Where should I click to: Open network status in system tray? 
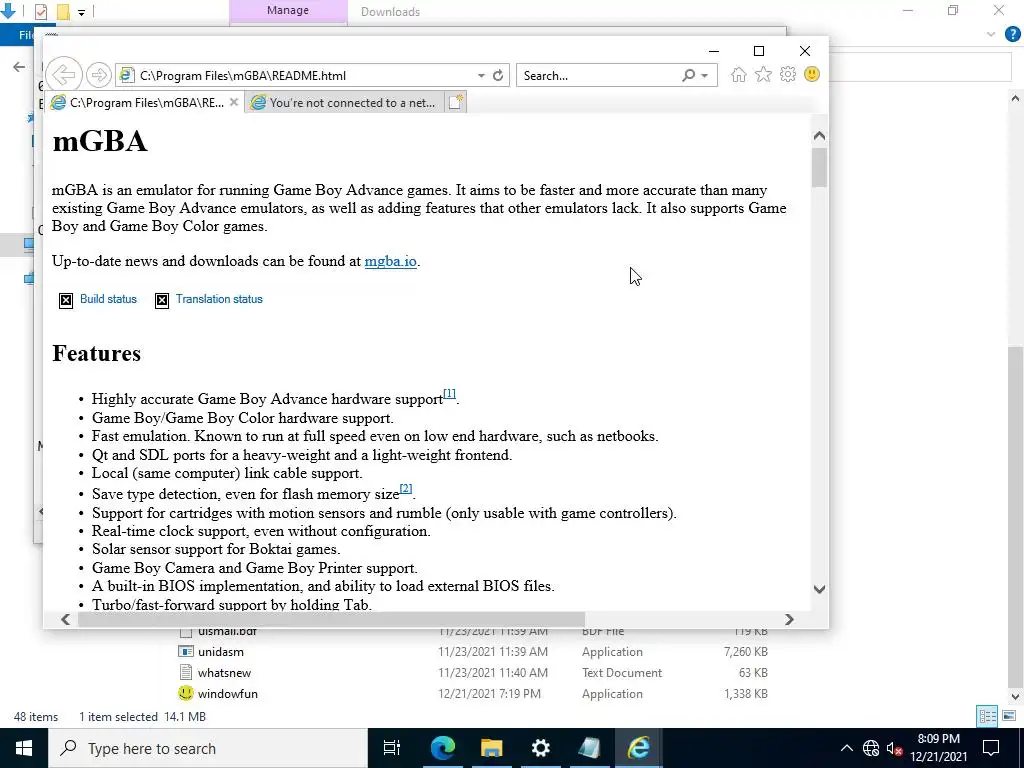click(871, 748)
